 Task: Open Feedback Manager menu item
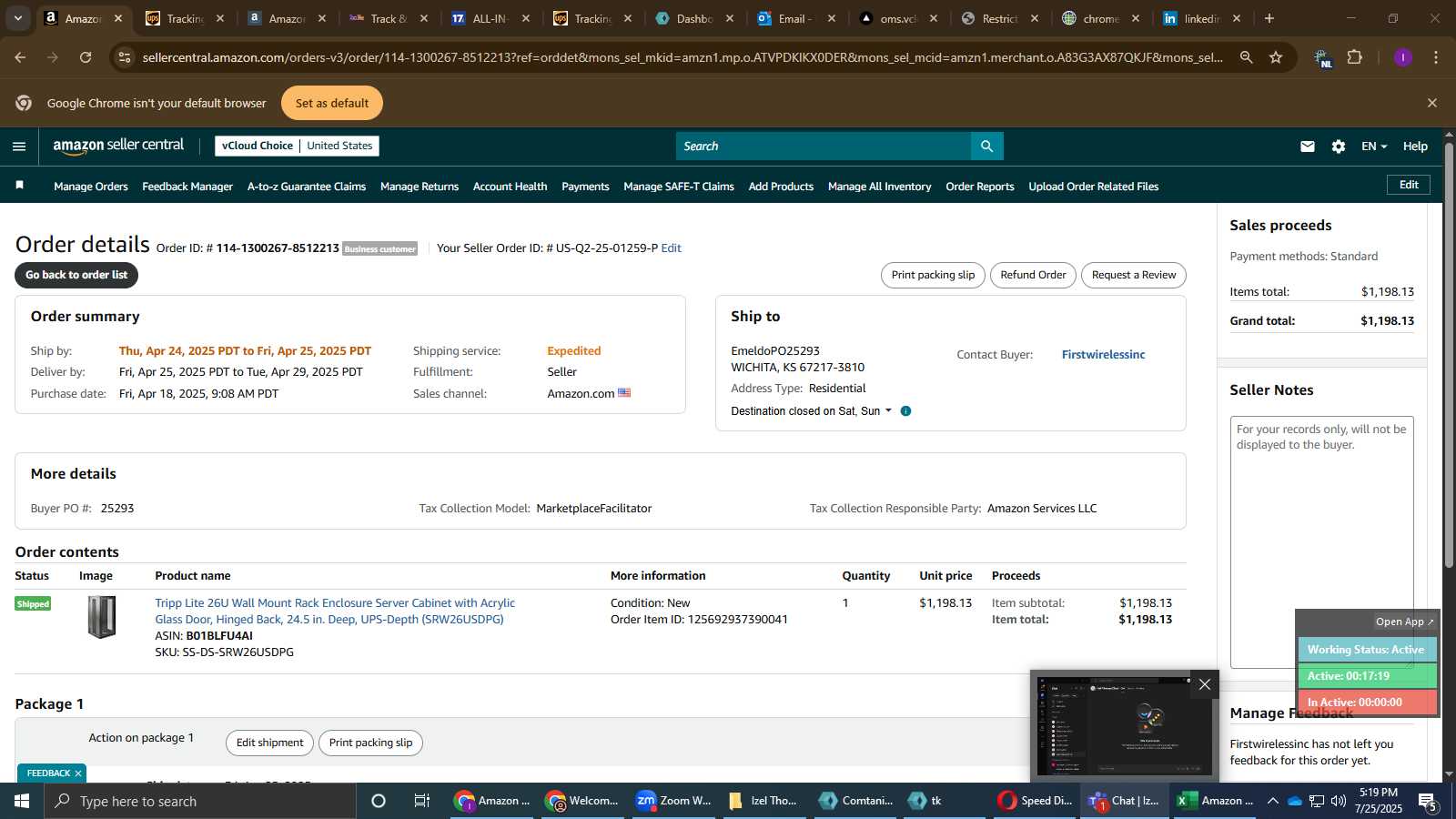[x=187, y=186]
